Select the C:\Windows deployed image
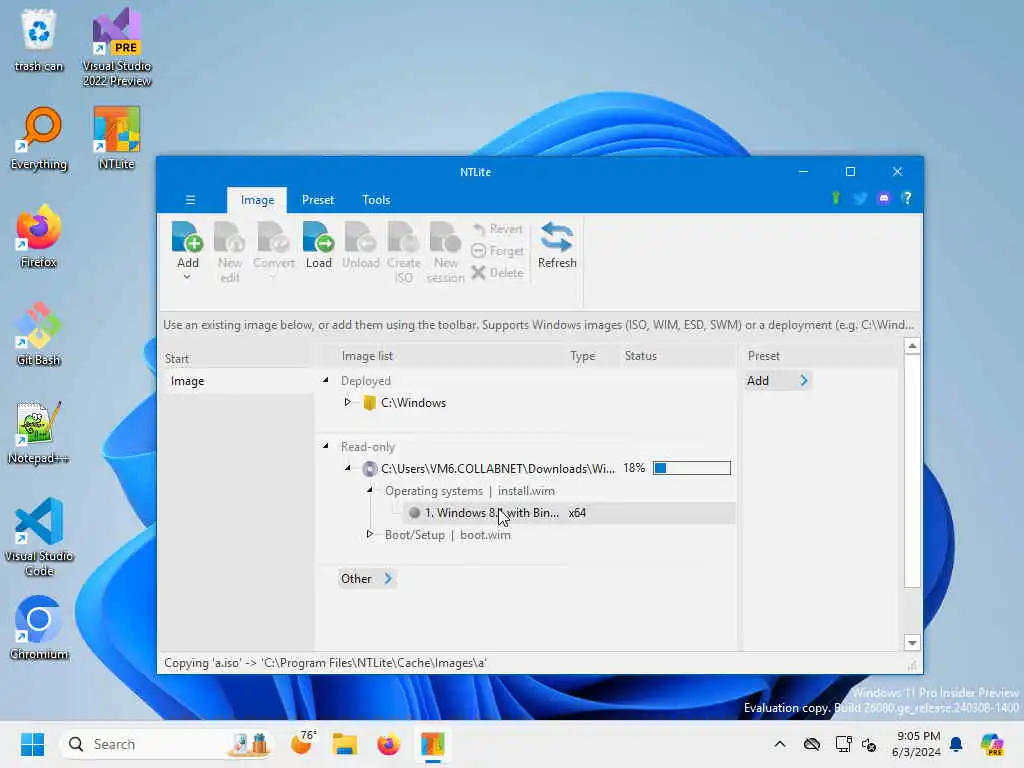The width and height of the screenshot is (1024, 768). (x=413, y=403)
